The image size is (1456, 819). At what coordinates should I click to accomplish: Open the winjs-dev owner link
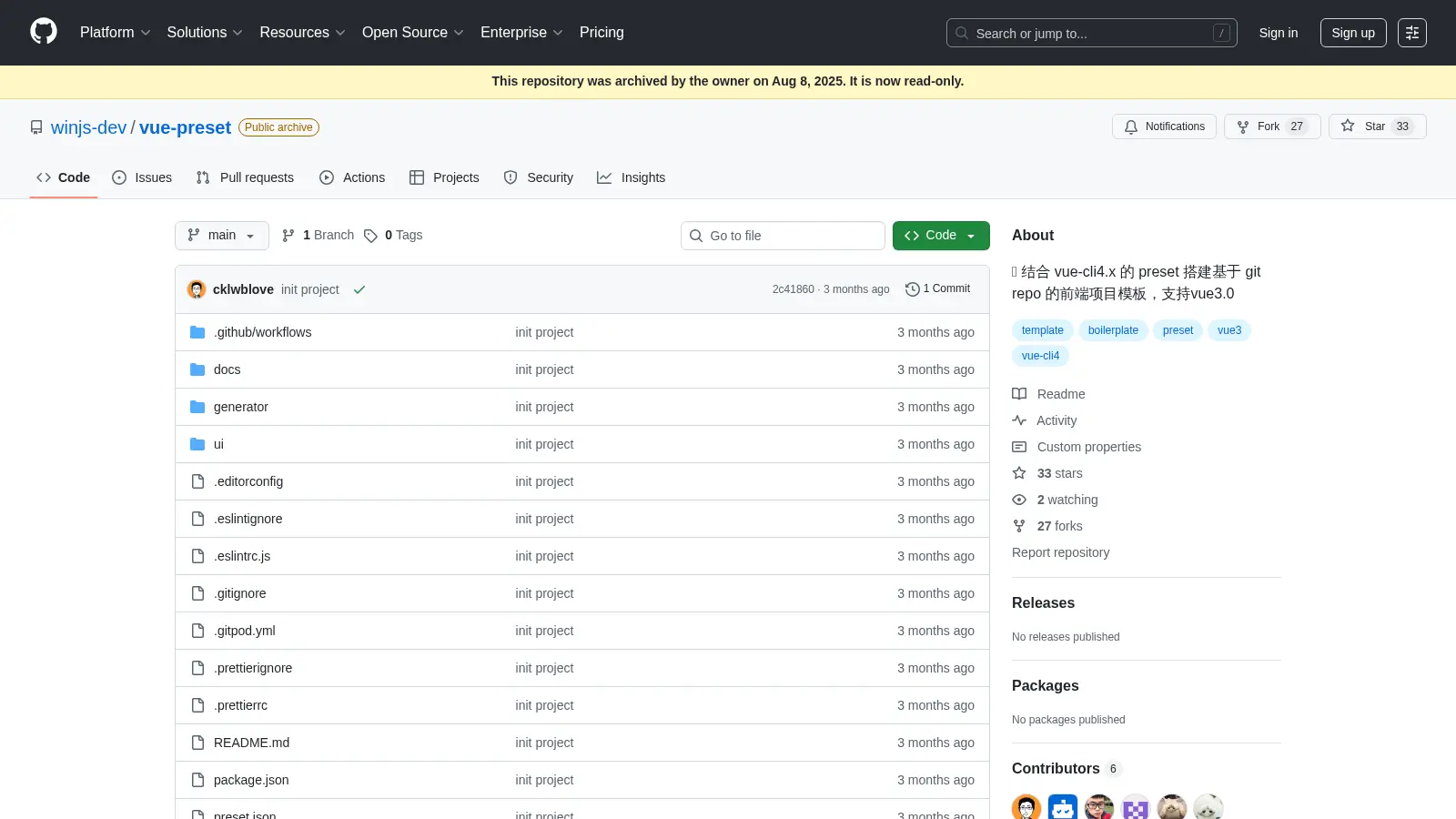click(x=88, y=127)
